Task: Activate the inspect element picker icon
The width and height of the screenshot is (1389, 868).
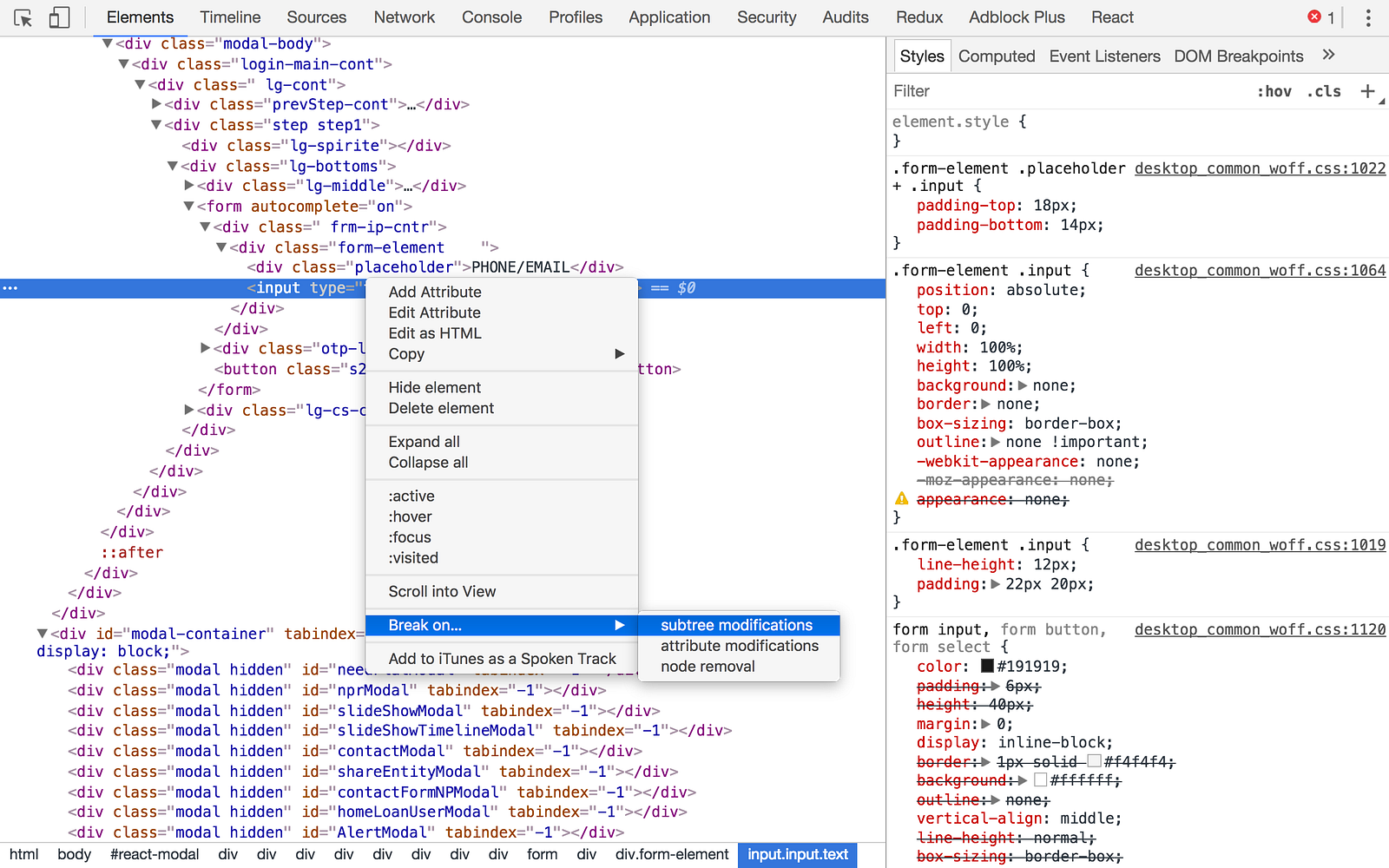Action: tap(23, 17)
